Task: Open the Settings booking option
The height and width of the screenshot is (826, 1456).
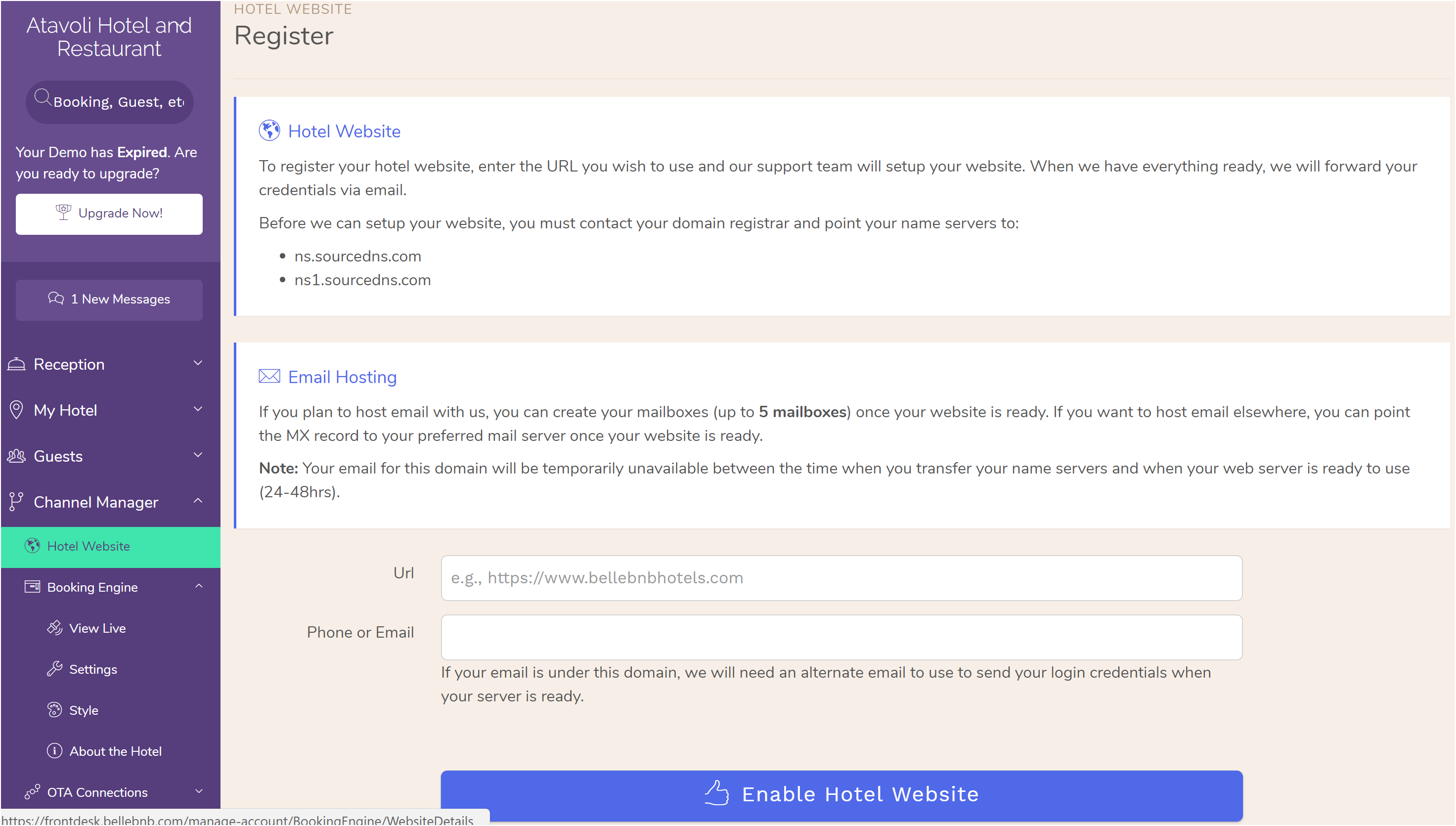Action: pyautogui.click(x=93, y=669)
